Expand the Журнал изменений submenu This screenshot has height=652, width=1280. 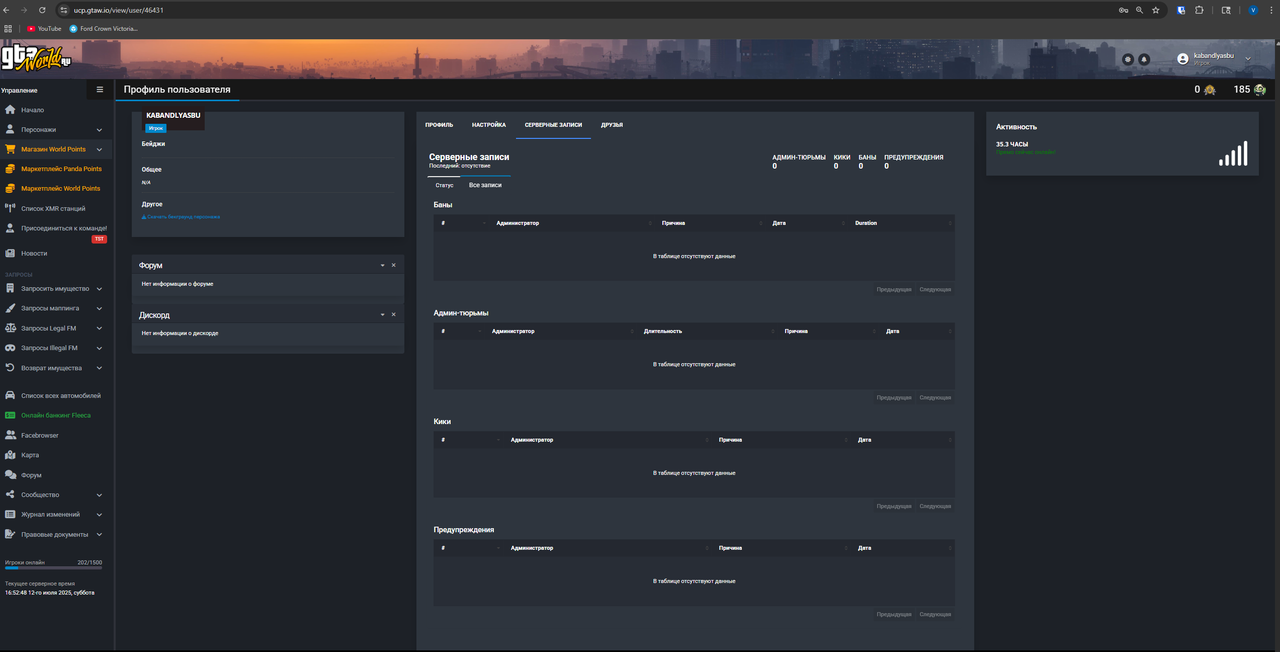point(99,515)
